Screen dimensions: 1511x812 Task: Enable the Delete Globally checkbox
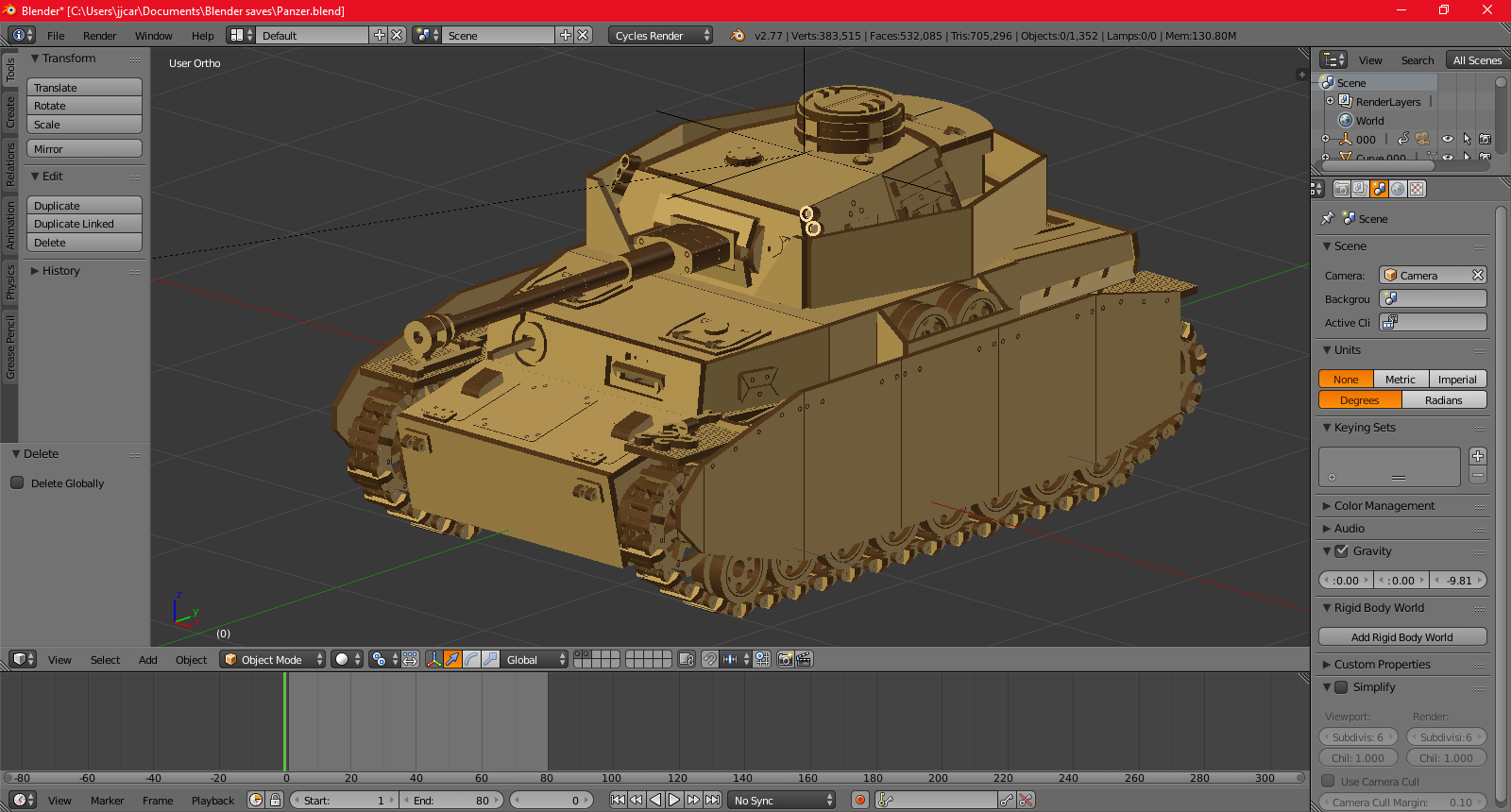point(17,482)
